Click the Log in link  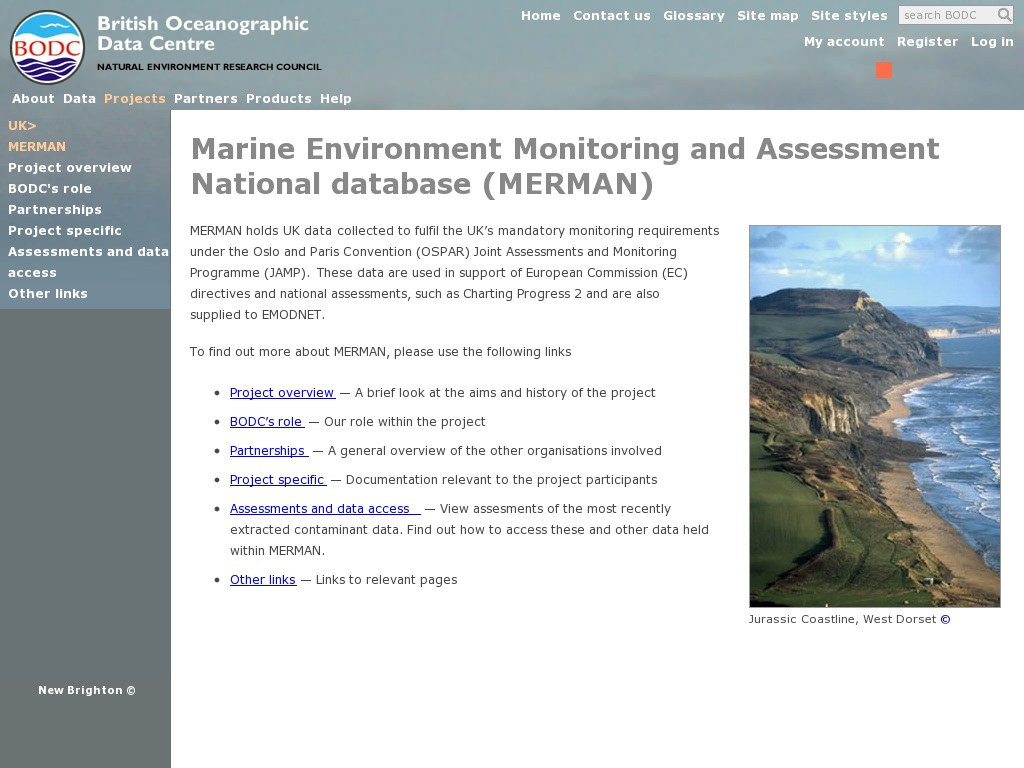click(992, 42)
